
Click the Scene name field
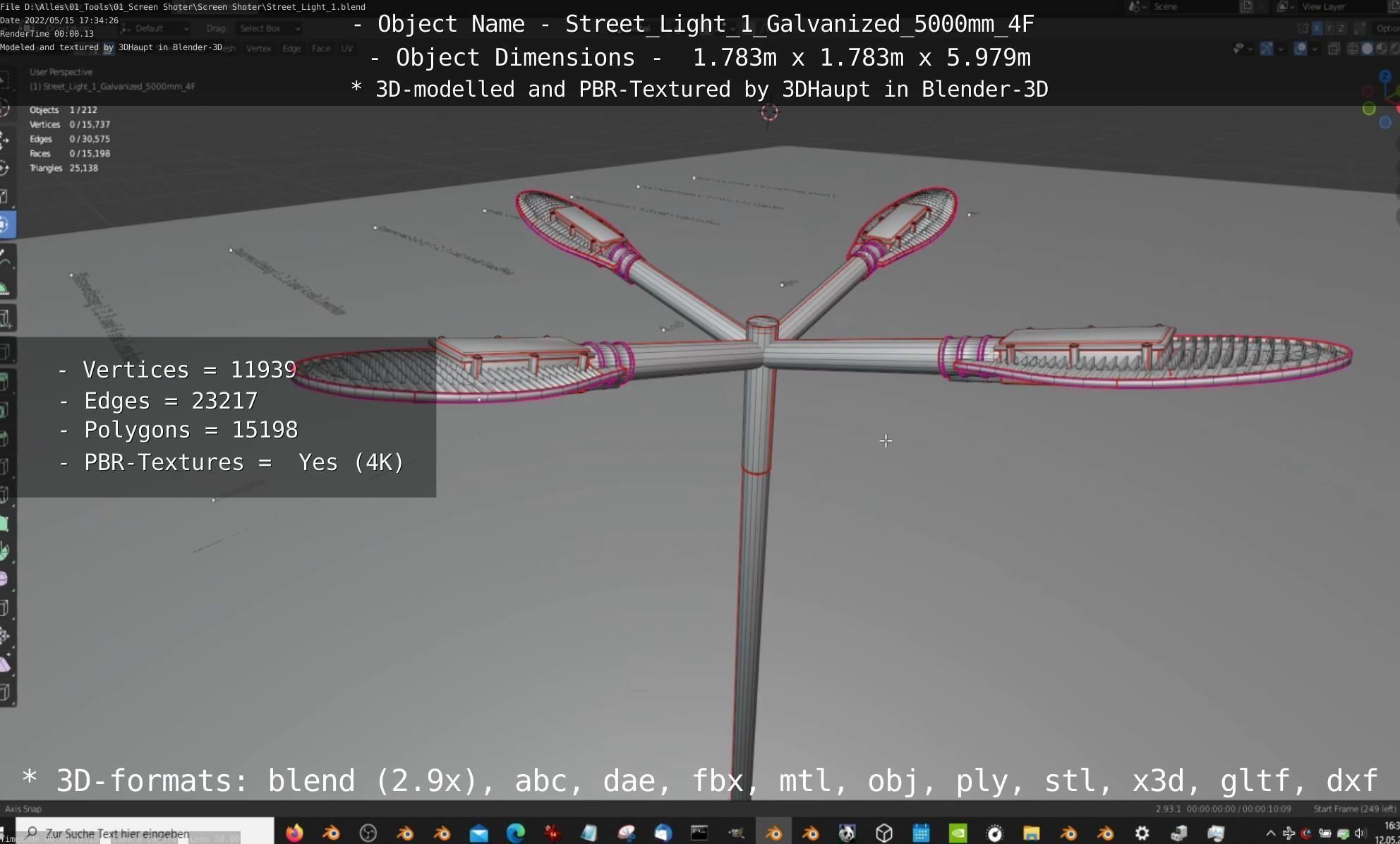tap(1193, 6)
